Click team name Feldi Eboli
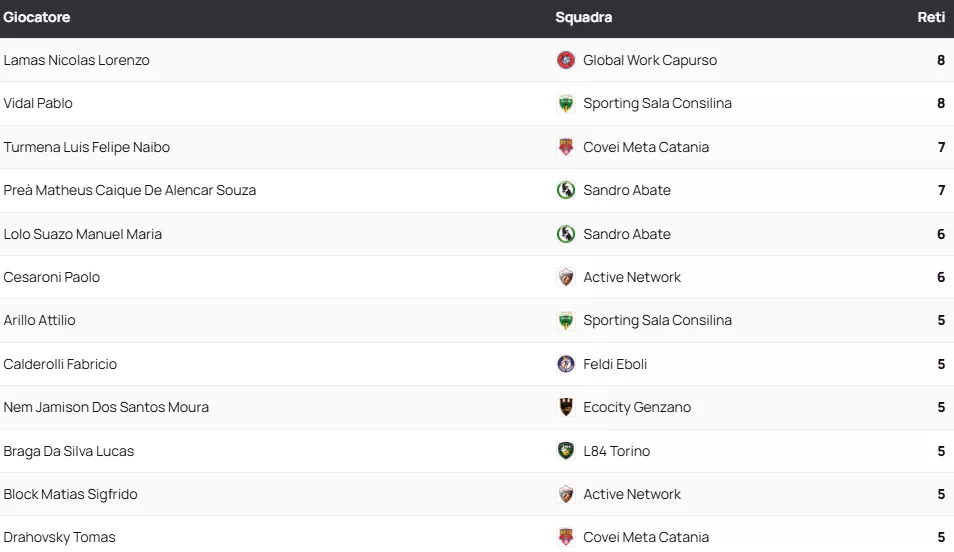Image resolution: width=954 pixels, height=552 pixels. [x=615, y=364]
